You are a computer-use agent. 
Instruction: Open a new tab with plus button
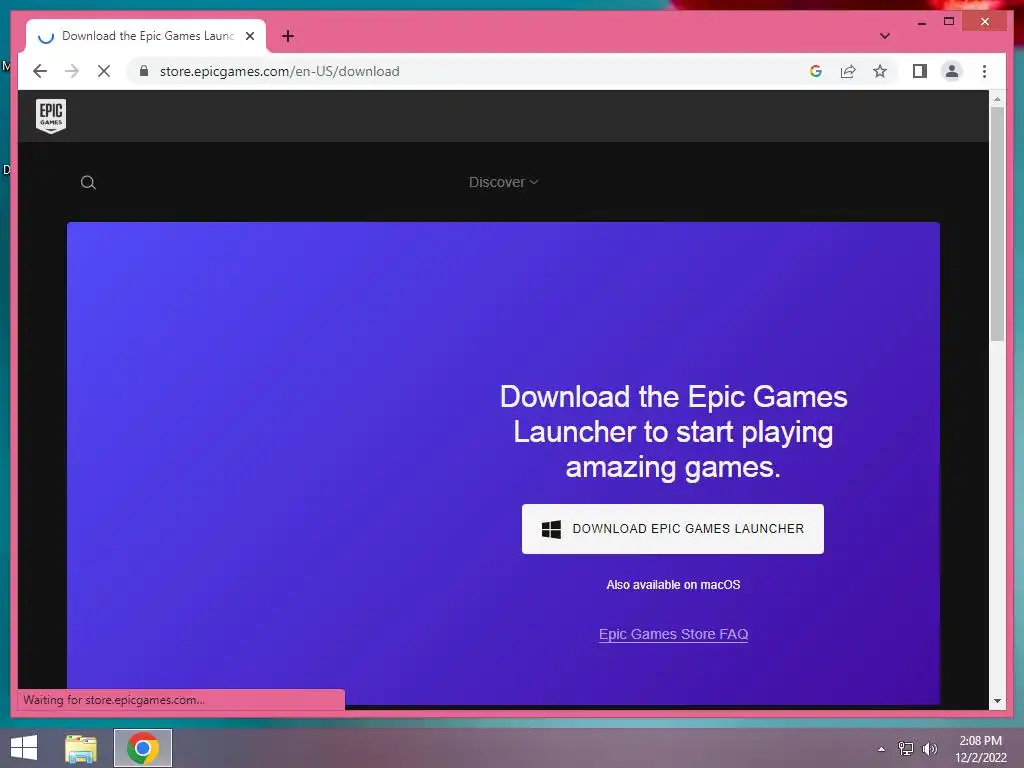point(288,36)
